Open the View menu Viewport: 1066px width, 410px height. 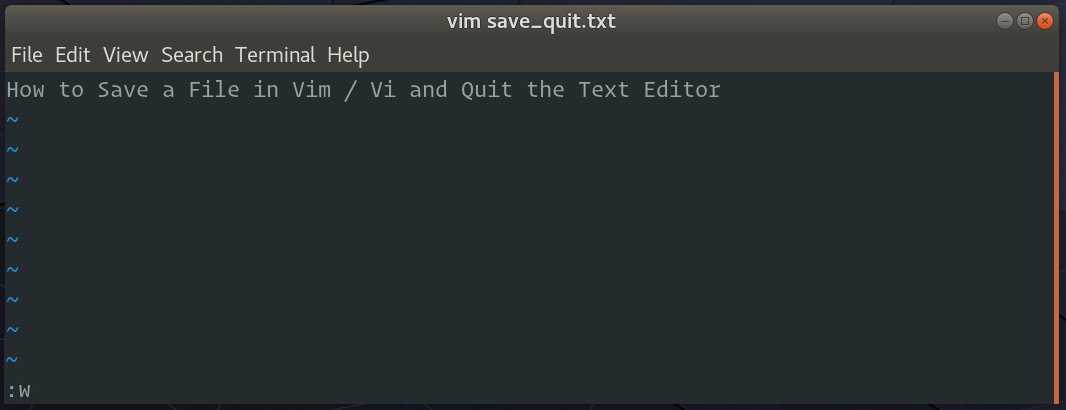coord(125,55)
